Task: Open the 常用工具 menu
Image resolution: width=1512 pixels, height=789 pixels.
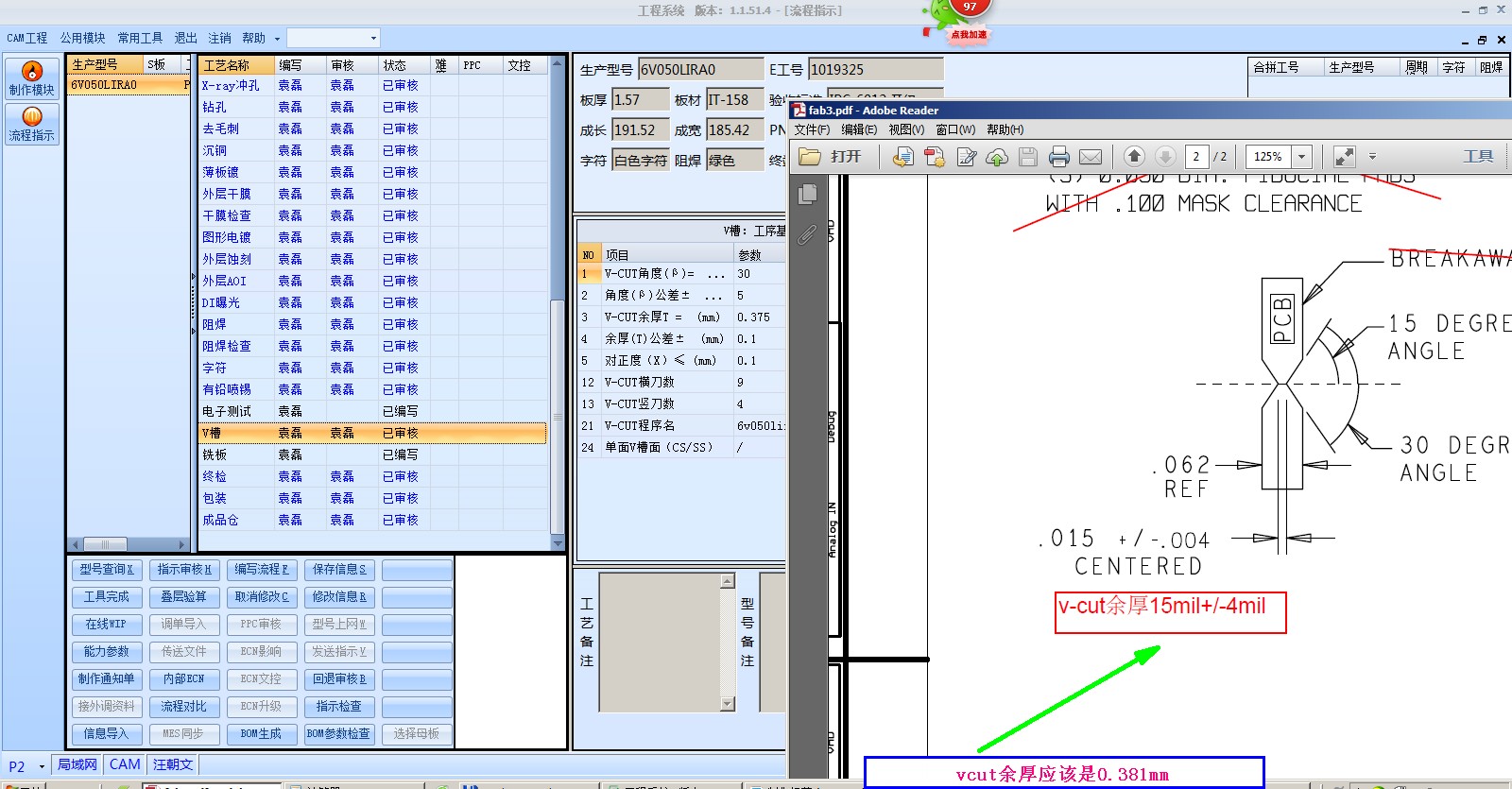Action: click(140, 38)
